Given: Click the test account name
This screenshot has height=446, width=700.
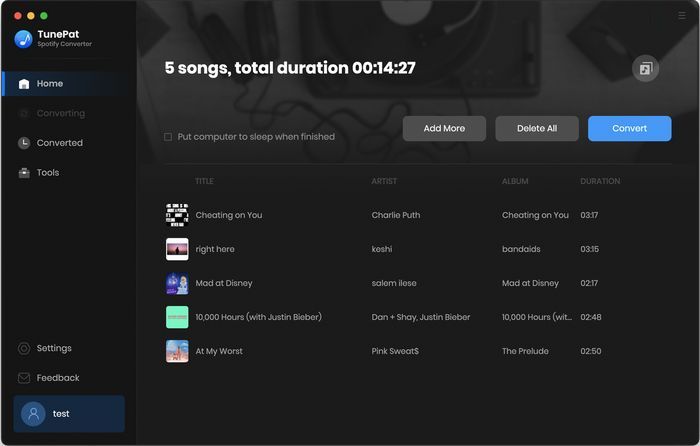Looking at the screenshot, I should [61, 414].
